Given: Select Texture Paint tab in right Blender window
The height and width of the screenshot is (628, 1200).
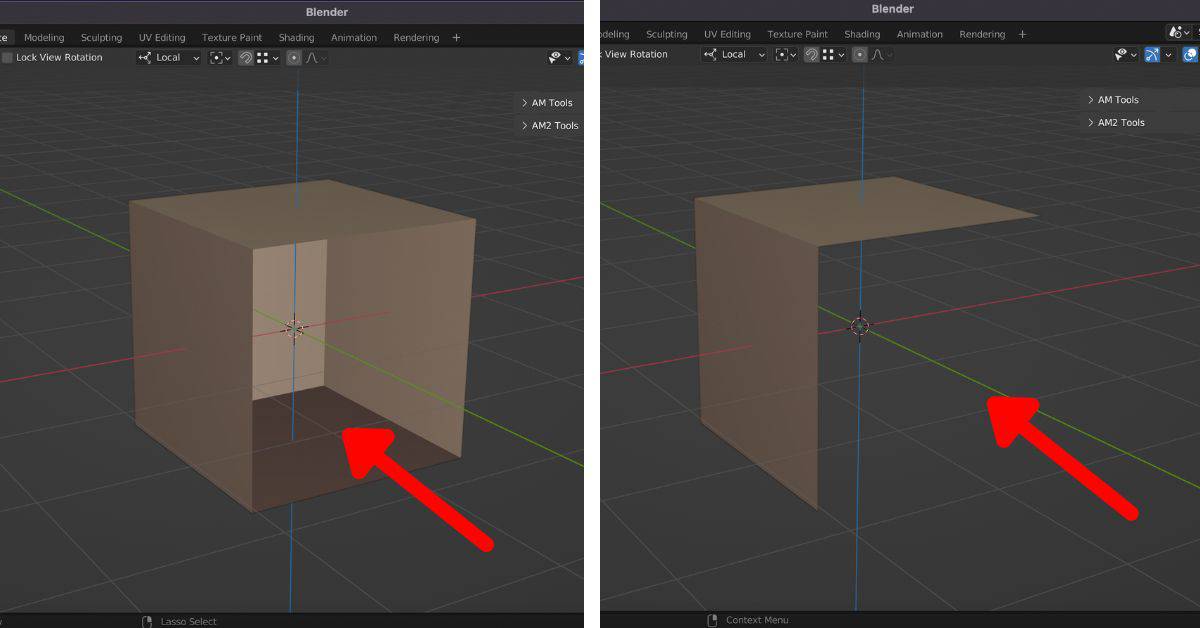Looking at the screenshot, I should 798,35.
